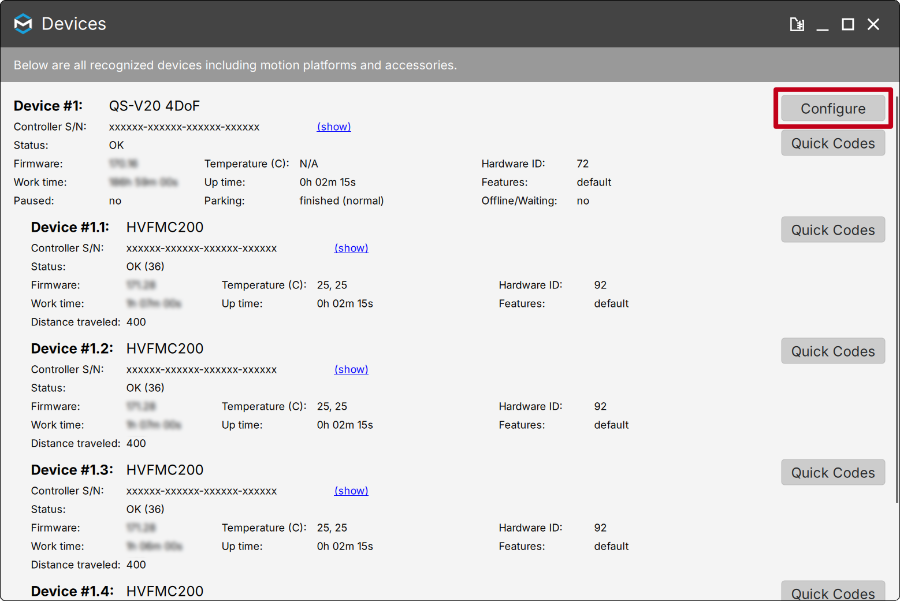Hit Quick Codes button for Device #1.4
This screenshot has height=601, width=900.
833,591
